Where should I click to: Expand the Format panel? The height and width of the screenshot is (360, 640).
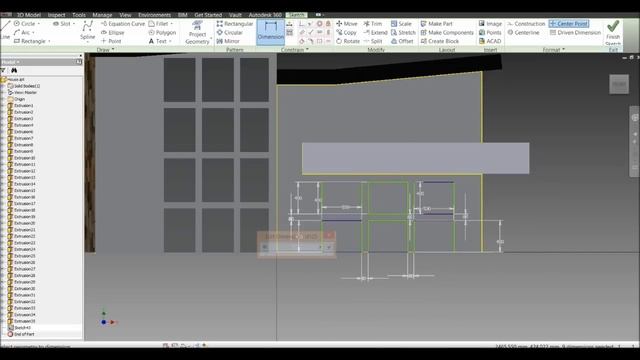click(x=554, y=50)
